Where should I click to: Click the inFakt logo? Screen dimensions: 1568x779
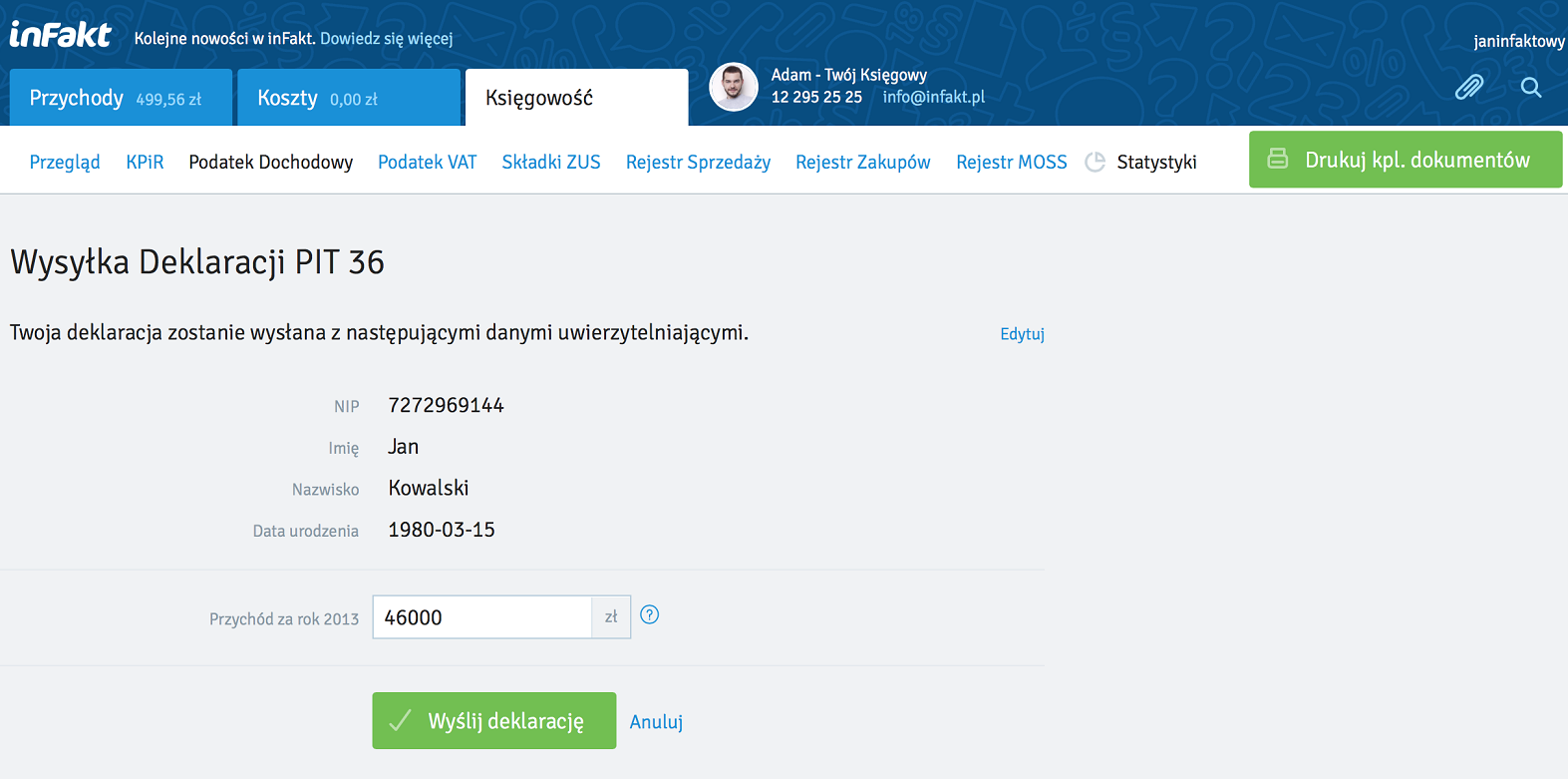click(x=61, y=36)
